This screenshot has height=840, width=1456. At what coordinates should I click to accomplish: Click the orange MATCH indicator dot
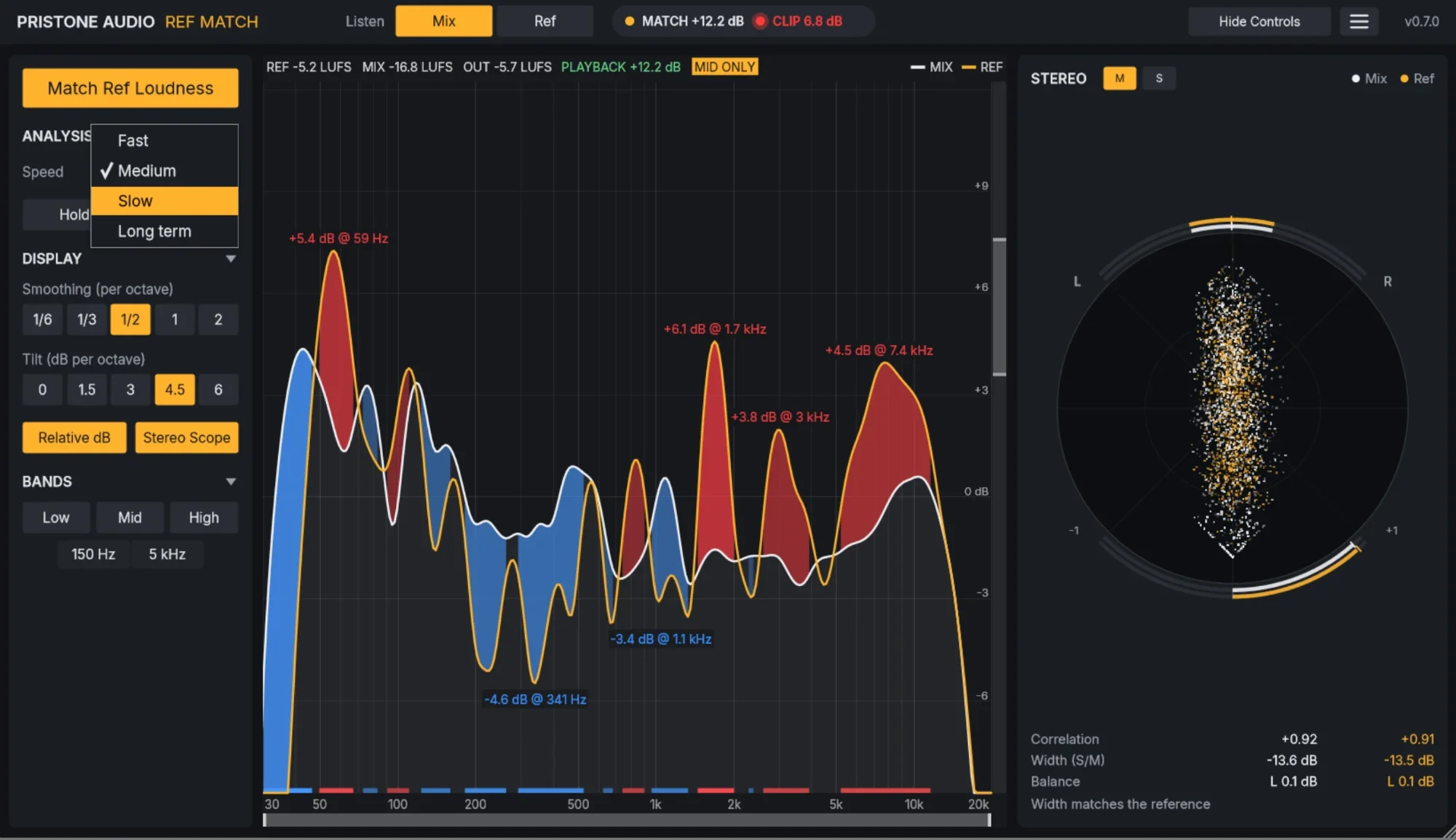(x=630, y=21)
